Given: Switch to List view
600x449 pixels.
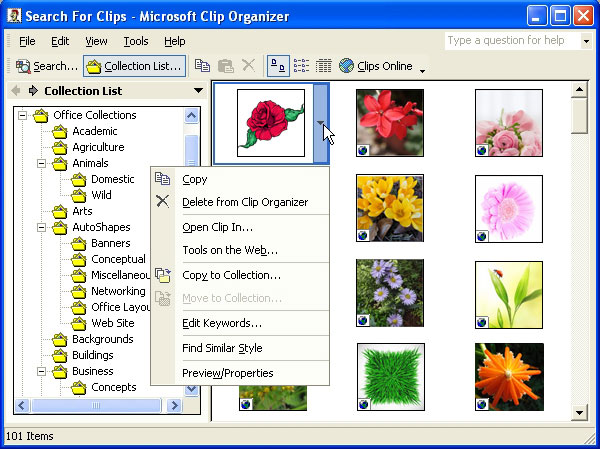Looking at the screenshot, I should click(301, 66).
